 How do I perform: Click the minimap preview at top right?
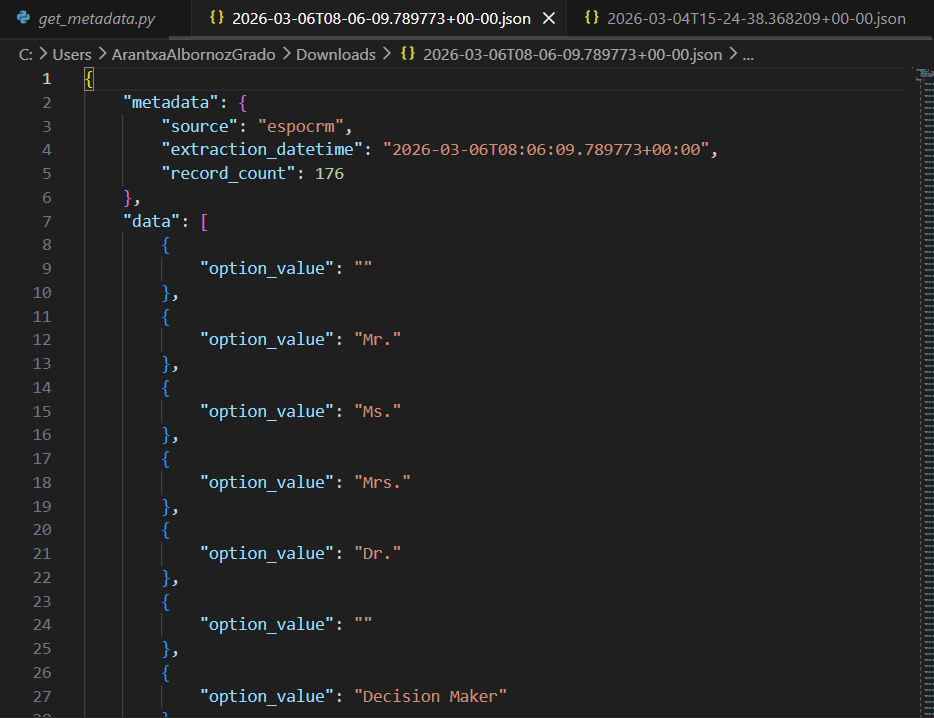coord(924,75)
